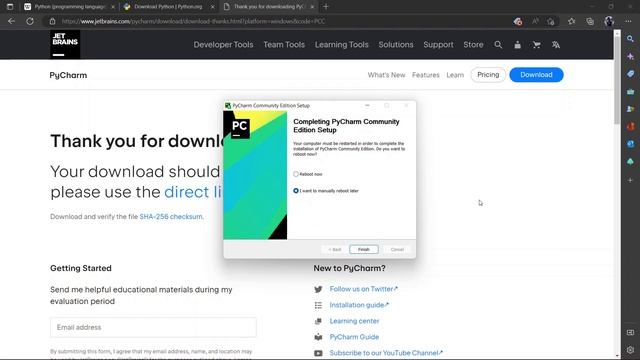Click the browser address bar URL

[193, 21]
